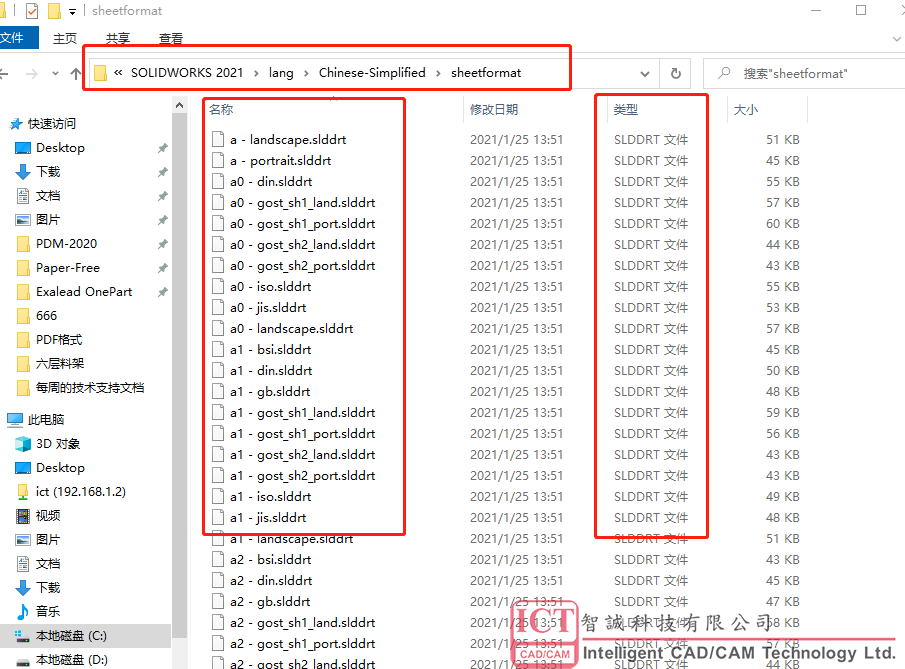
Task: Click the 本地磁盘 (C:) drive icon
Action: point(23,636)
